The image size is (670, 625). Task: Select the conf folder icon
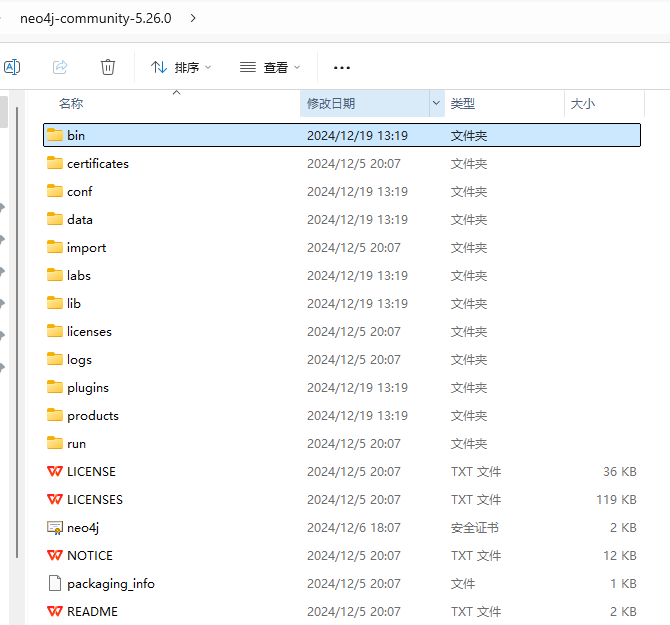tap(55, 191)
